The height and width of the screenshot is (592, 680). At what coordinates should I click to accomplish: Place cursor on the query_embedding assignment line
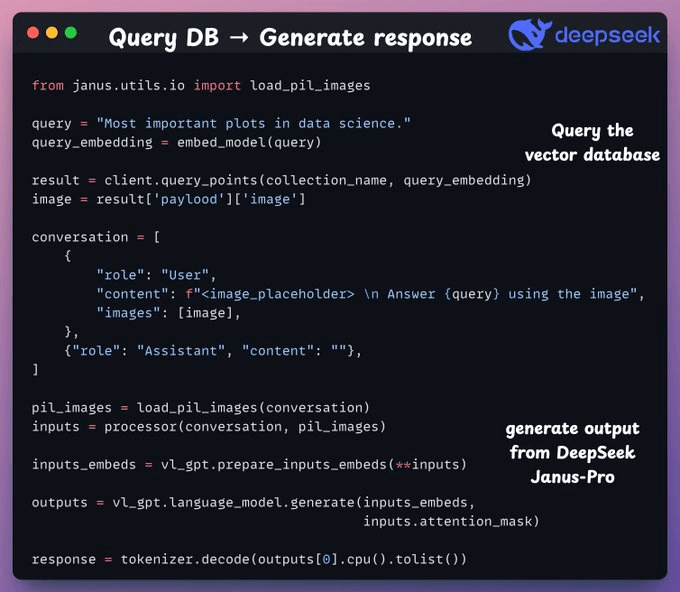[x=176, y=142]
